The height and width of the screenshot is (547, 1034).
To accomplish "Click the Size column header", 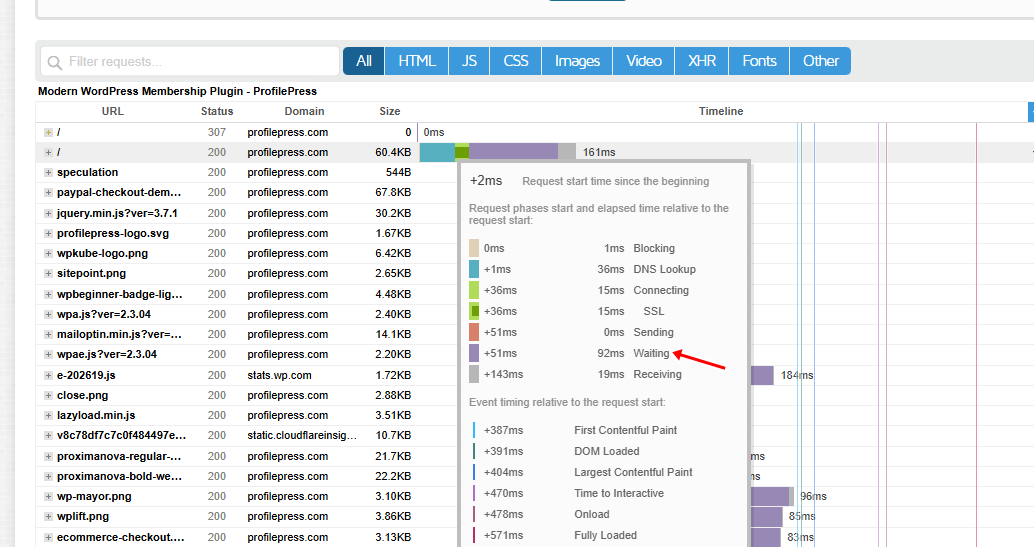I will (x=390, y=112).
